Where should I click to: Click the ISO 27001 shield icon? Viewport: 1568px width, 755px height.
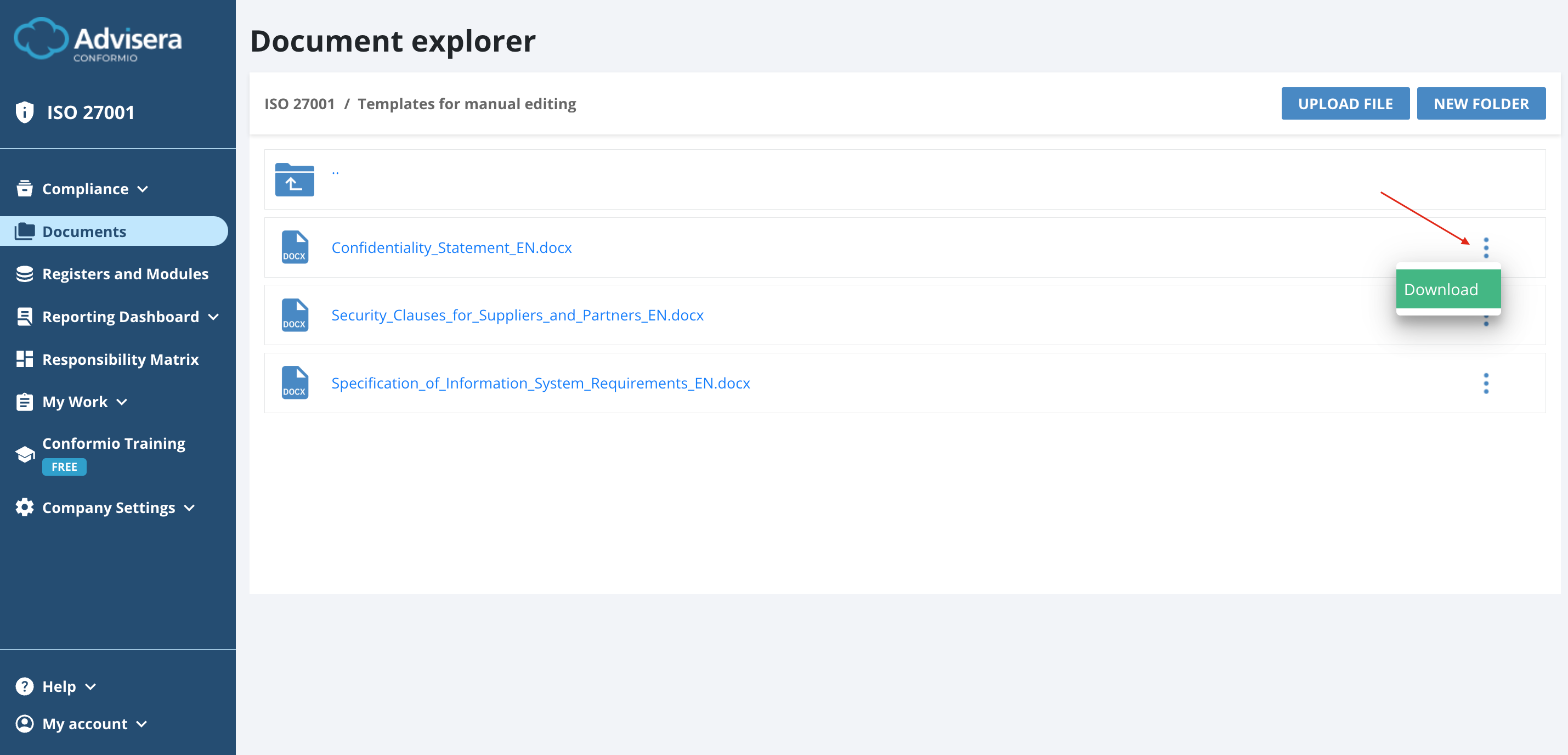click(24, 112)
